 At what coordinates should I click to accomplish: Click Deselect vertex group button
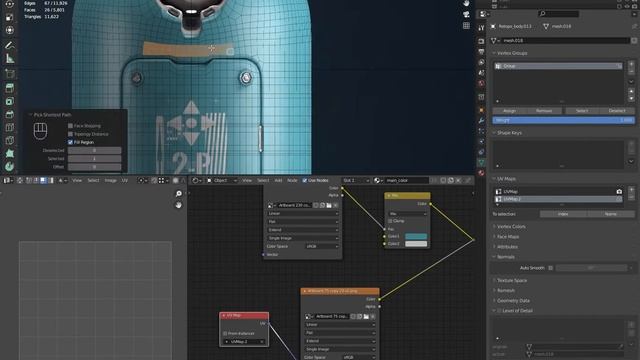coord(617,111)
